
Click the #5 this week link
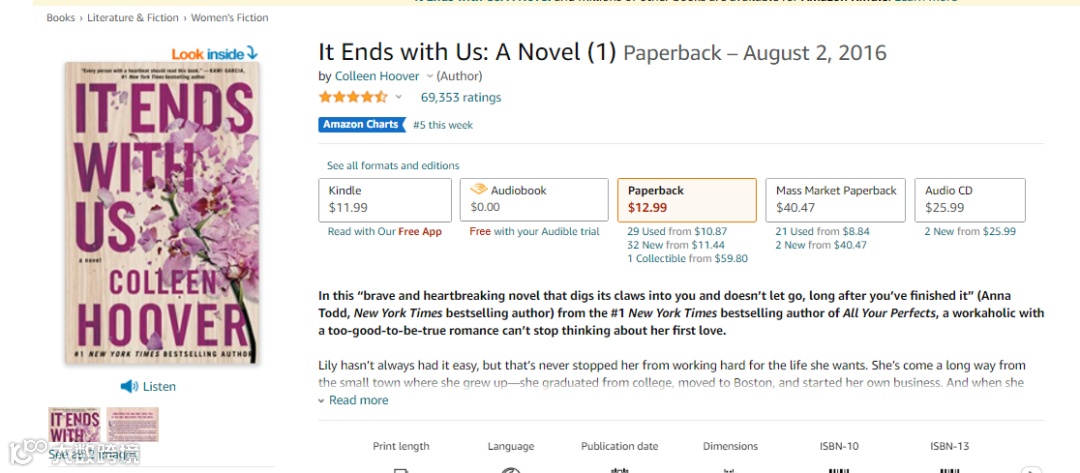click(443, 125)
